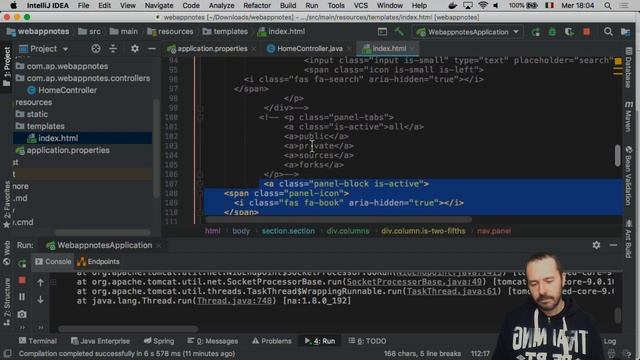640x360 pixels.
Task: Build project with the hammer icon
Action: (399, 32)
